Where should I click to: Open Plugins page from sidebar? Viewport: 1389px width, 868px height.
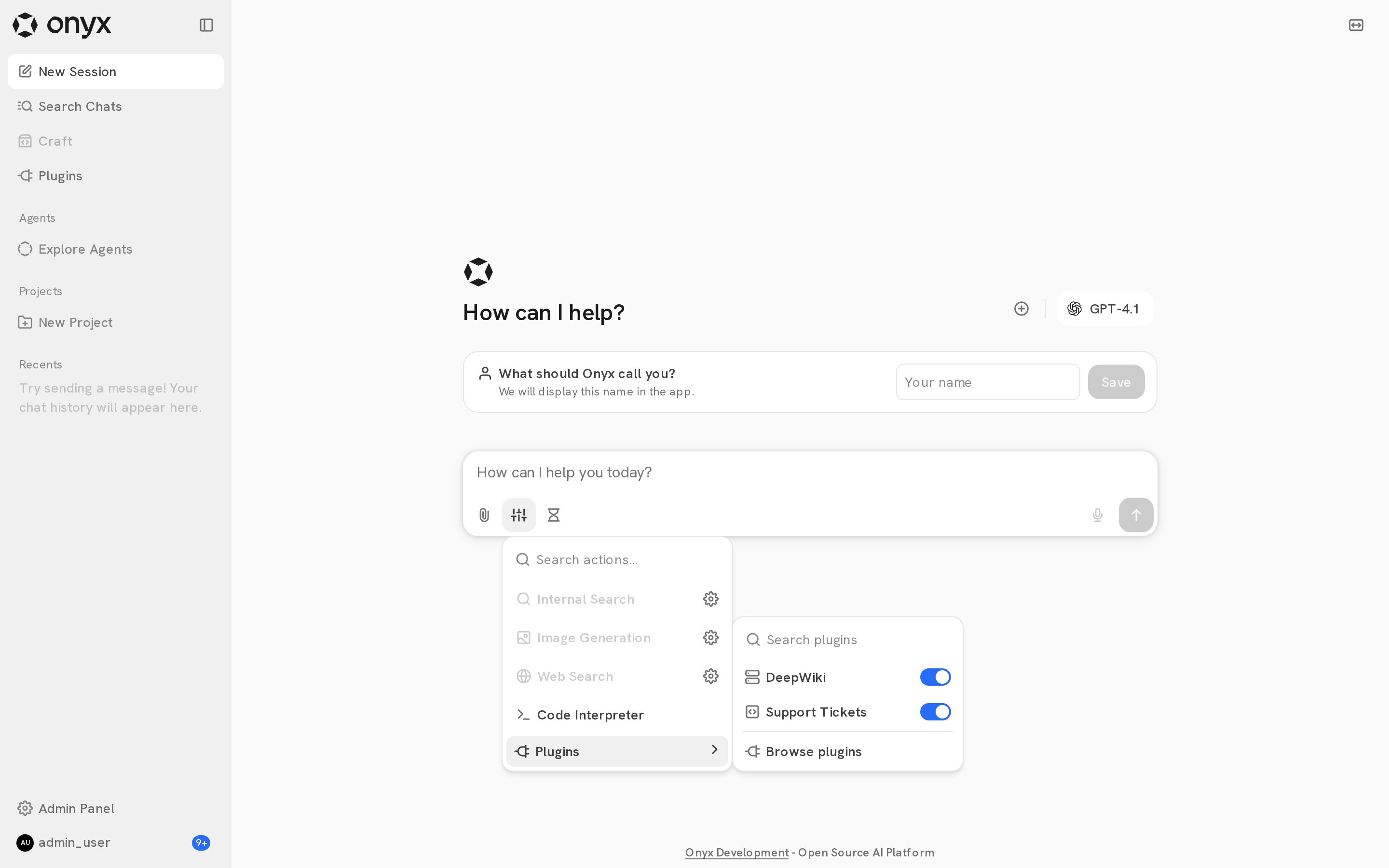[x=115, y=176]
